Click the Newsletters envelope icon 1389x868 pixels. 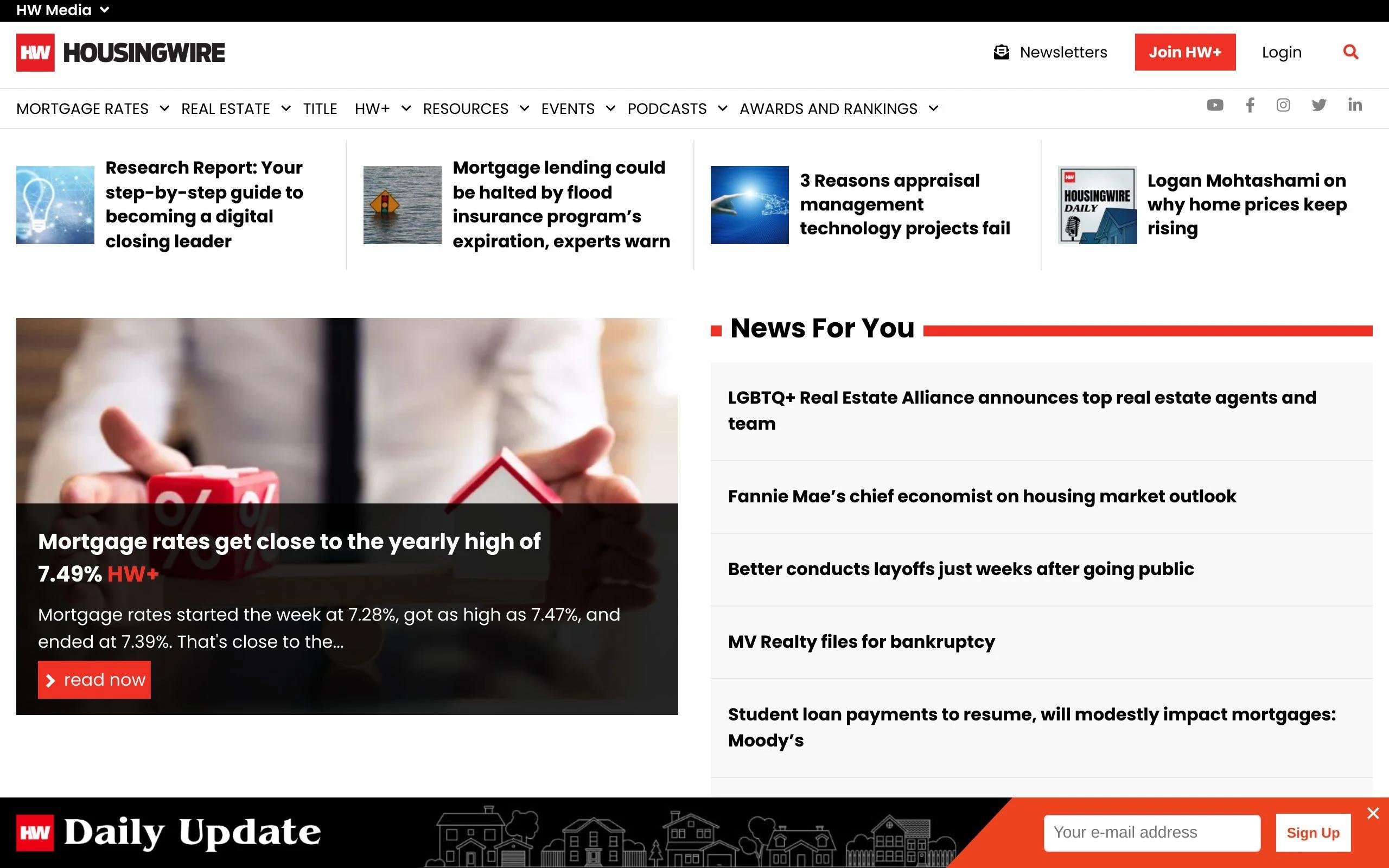click(x=1001, y=52)
